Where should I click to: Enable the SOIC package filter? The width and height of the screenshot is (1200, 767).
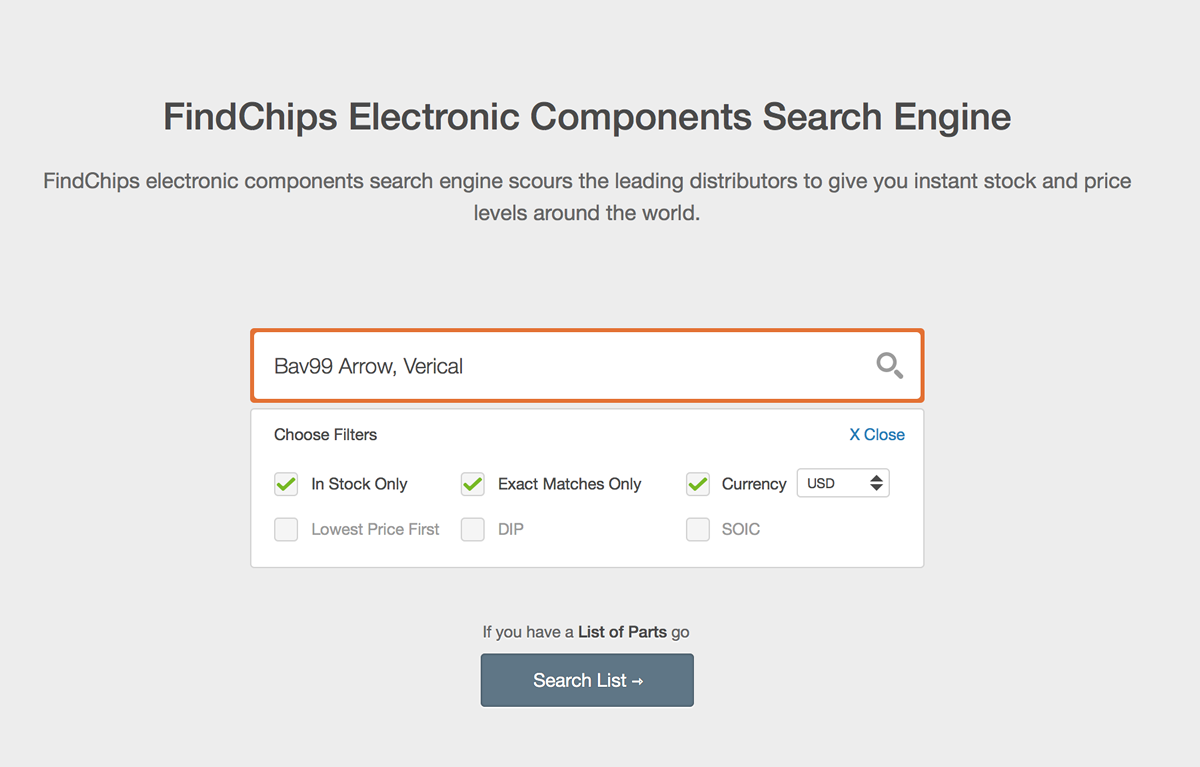click(x=697, y=529)
